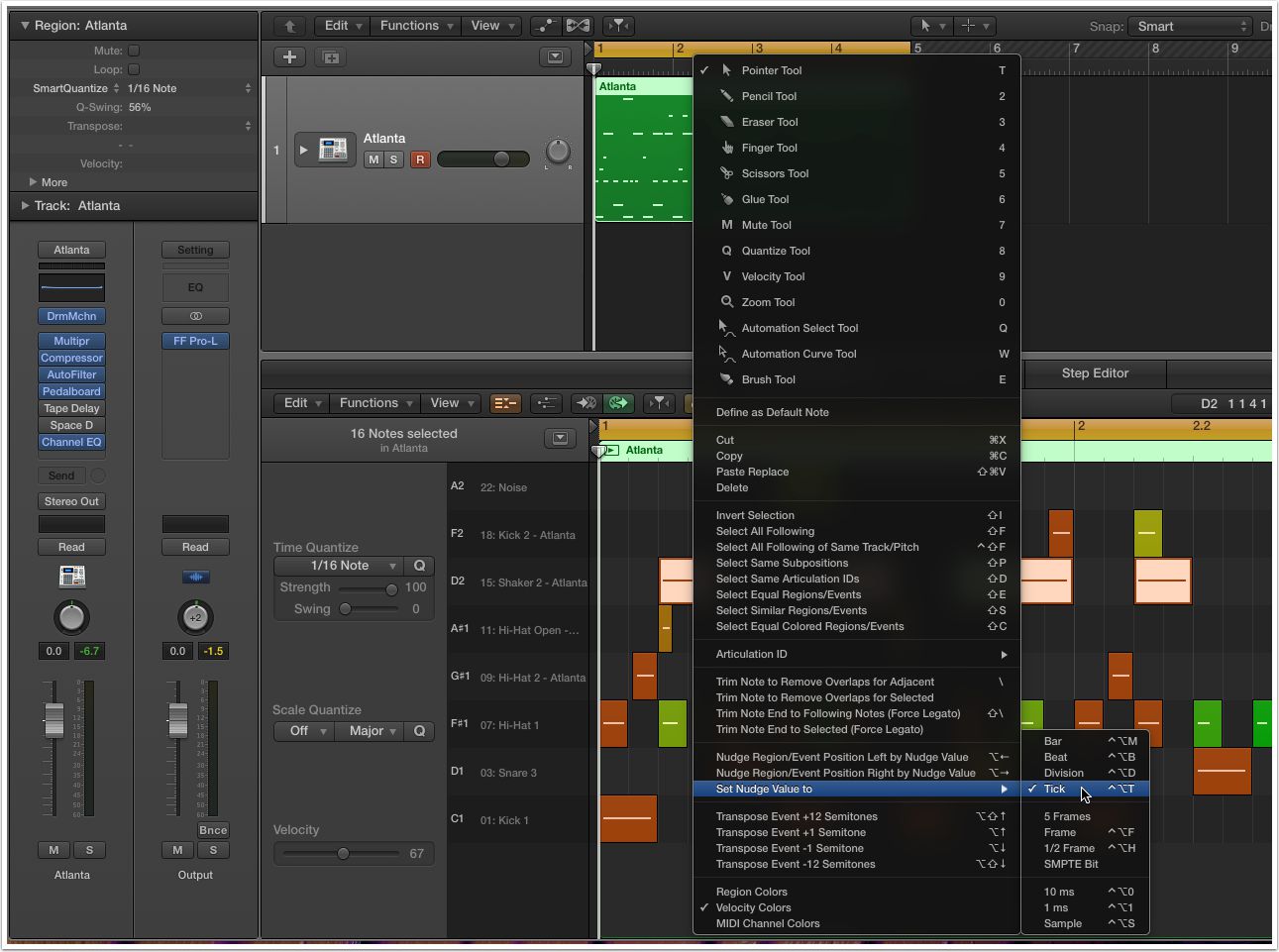Toggle Mute button on Atlanta track header
Image resolution: width=1279 pixels, height=952 pixels.
click(373, 159)
